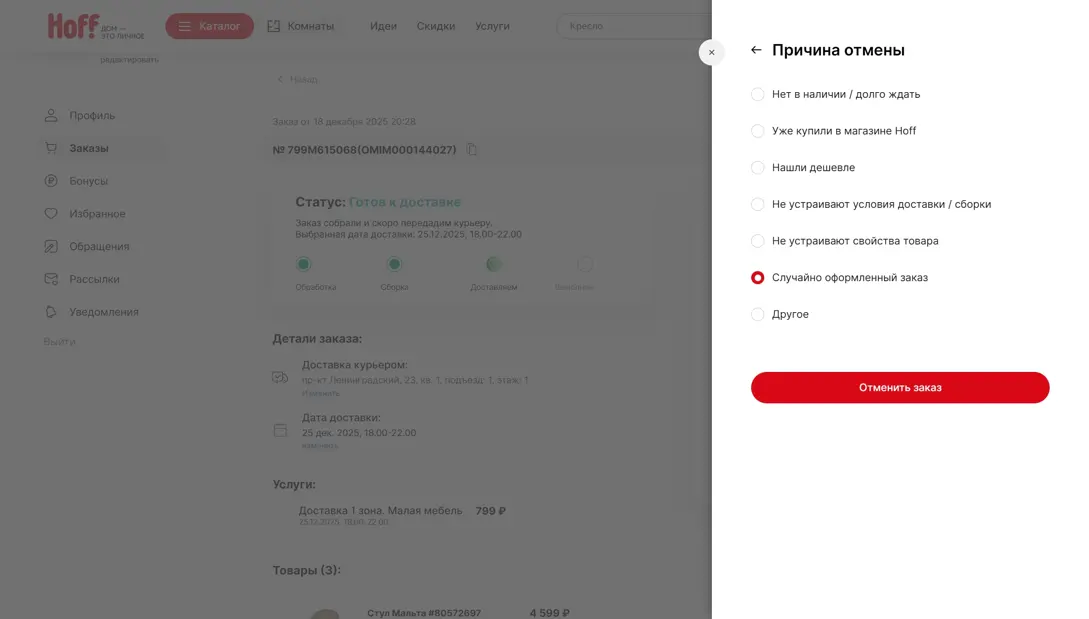Close the cancellation side panel
This screenshot has width=1089, height=619.
pyautogui.click(x=711, y=52)
